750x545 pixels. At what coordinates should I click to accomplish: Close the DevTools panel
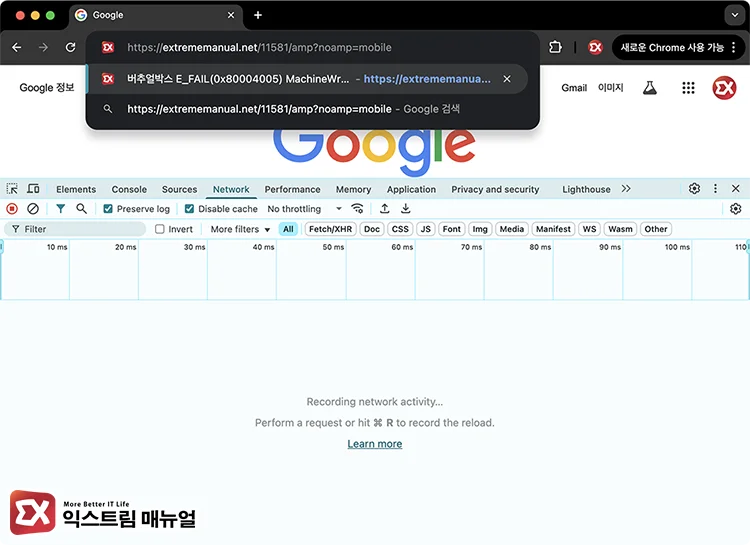pos(736,189)
